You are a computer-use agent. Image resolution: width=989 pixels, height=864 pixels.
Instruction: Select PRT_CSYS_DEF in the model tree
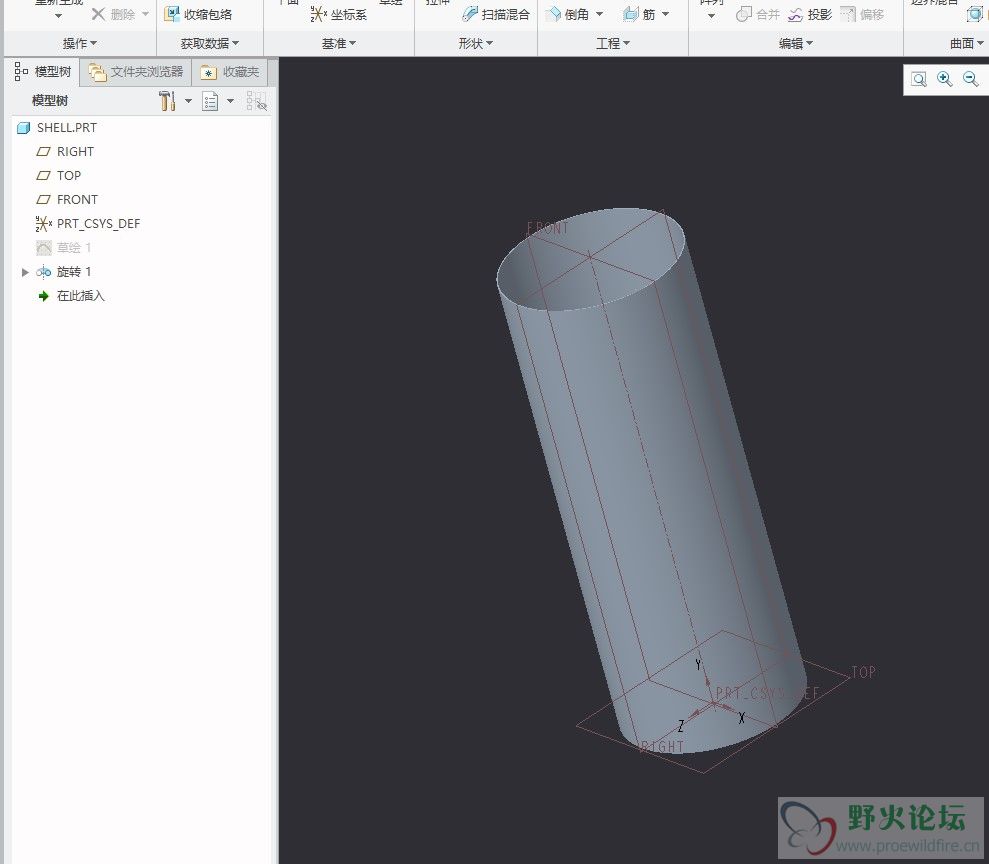(x=98, y=224)
